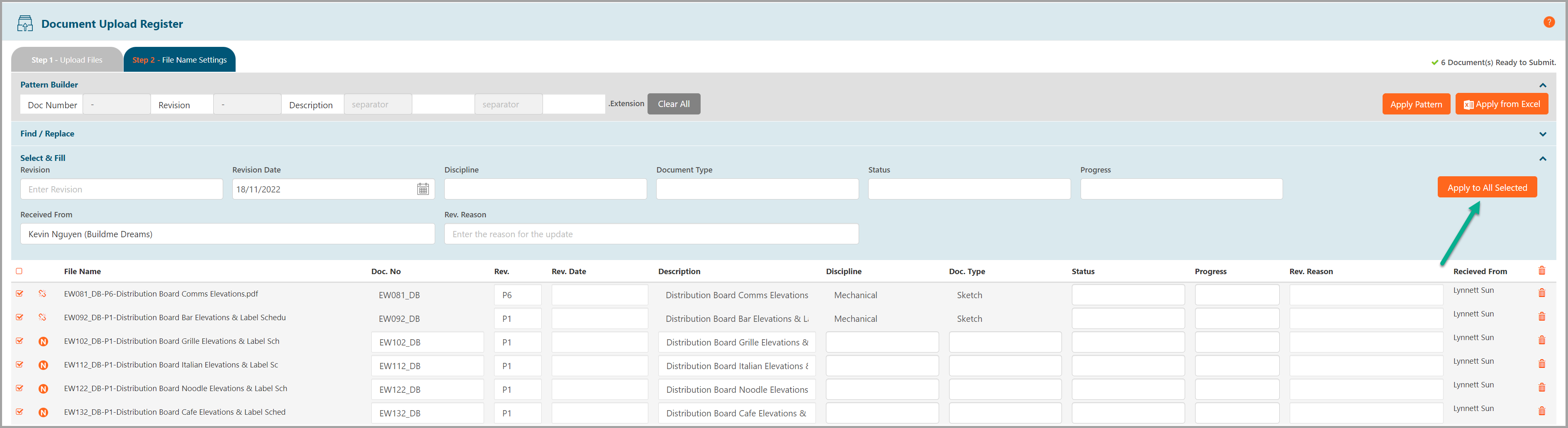Image resolution: width=1568 pixels, height=428 pixels.
Task: Select Step 2 File Name Settings tab
Action: point(180,60)
